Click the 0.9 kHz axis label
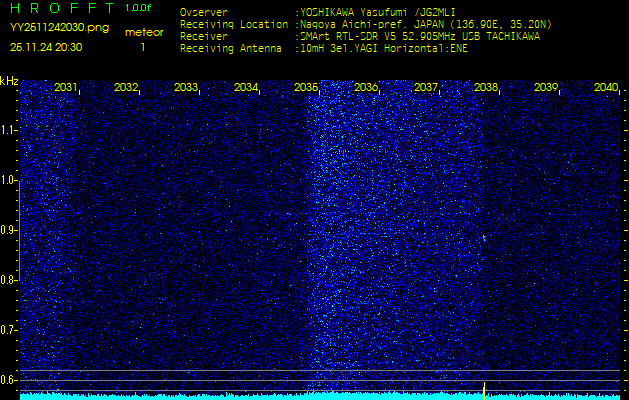Image resolution: width=629 pixels, height=400 pixels. 8,231
